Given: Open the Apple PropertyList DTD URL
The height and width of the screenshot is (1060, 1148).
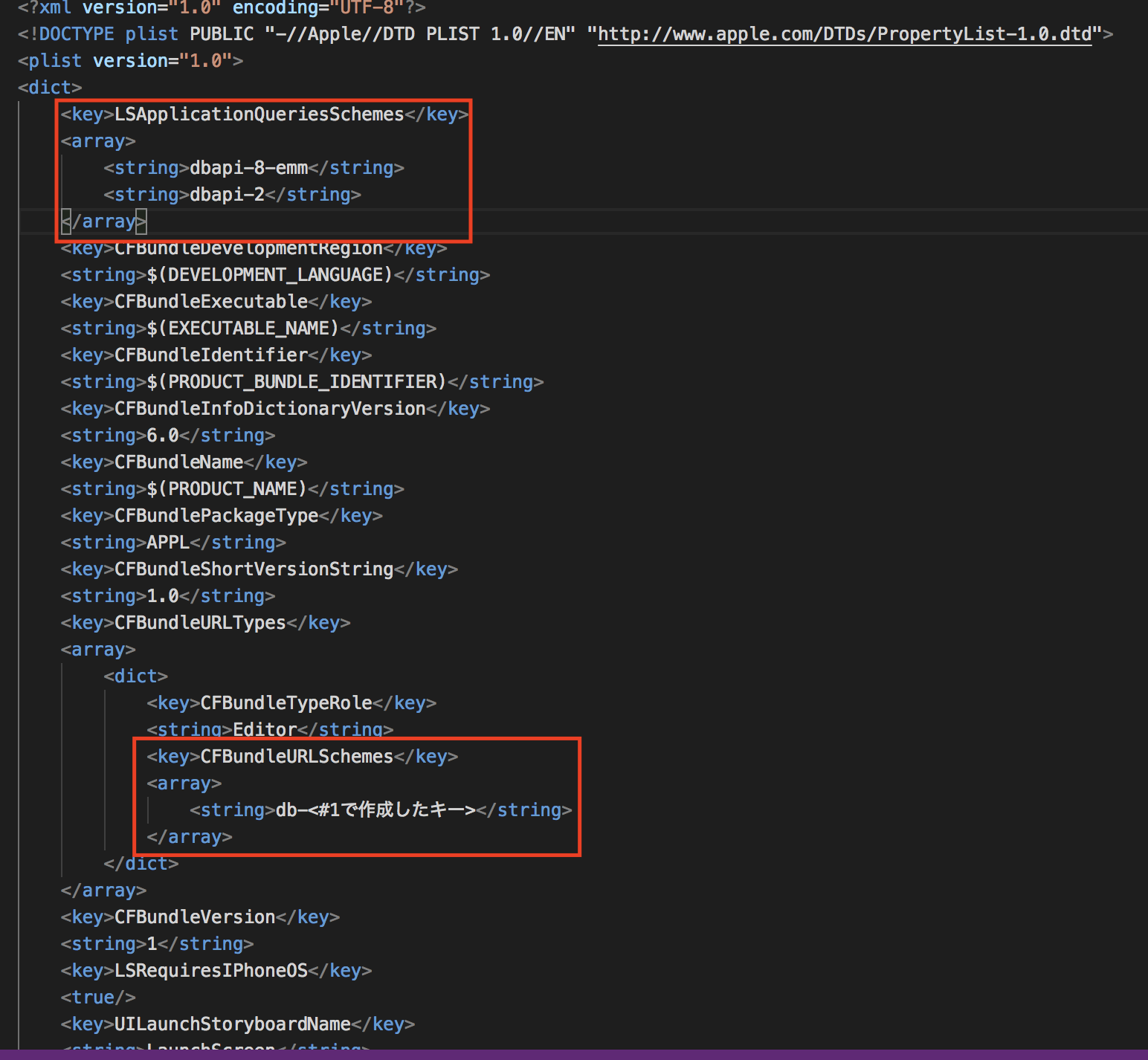Looking at the screenshot, I should (844, 34).
